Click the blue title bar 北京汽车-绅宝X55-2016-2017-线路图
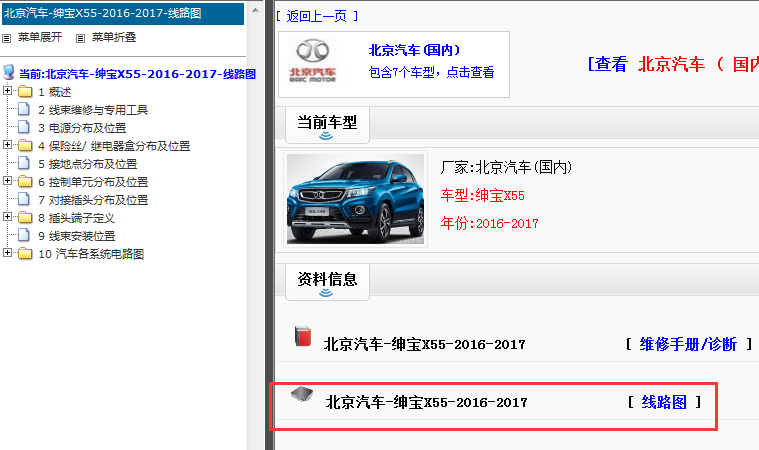Image resolution: width=759 pixels, height=450 pixels. (123, 14)
